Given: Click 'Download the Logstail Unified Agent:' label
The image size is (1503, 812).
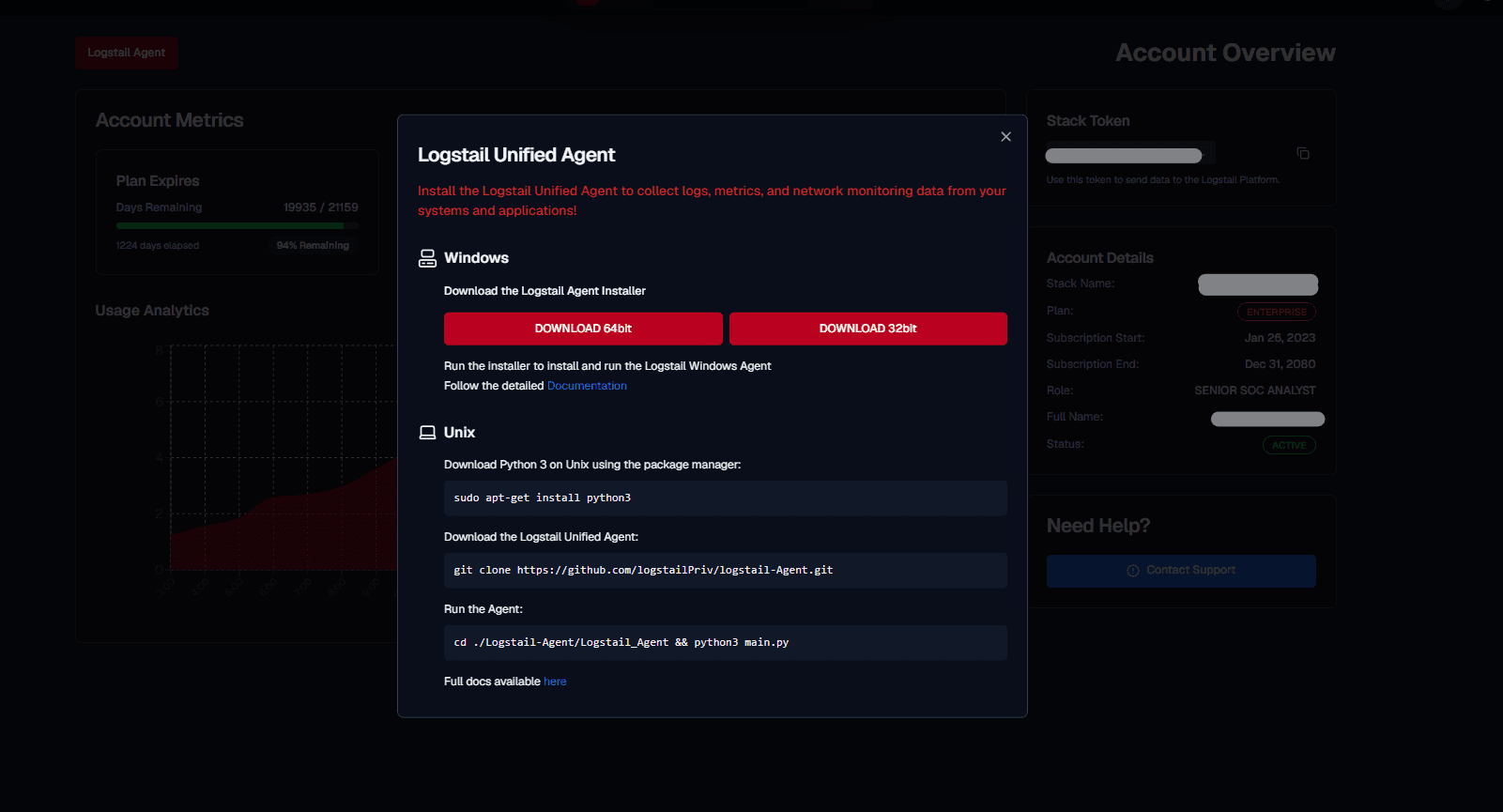Looking at the screenshot, I should (x=541, y=537).
